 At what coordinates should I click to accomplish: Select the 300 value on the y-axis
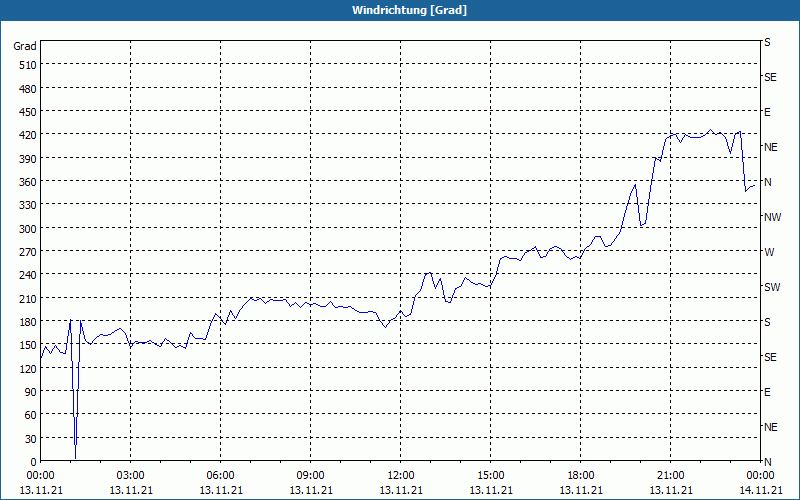[x=28, y=229]
